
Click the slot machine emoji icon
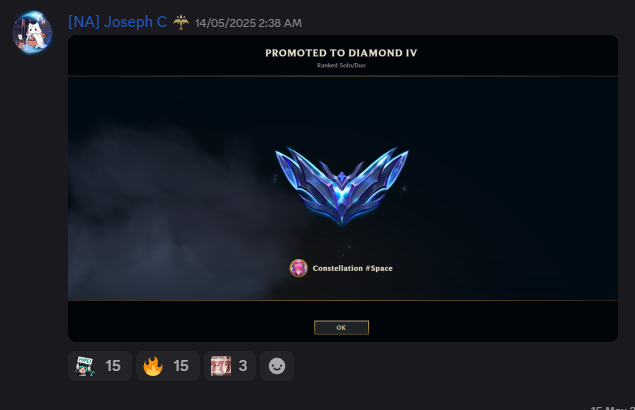coord(221,366)
